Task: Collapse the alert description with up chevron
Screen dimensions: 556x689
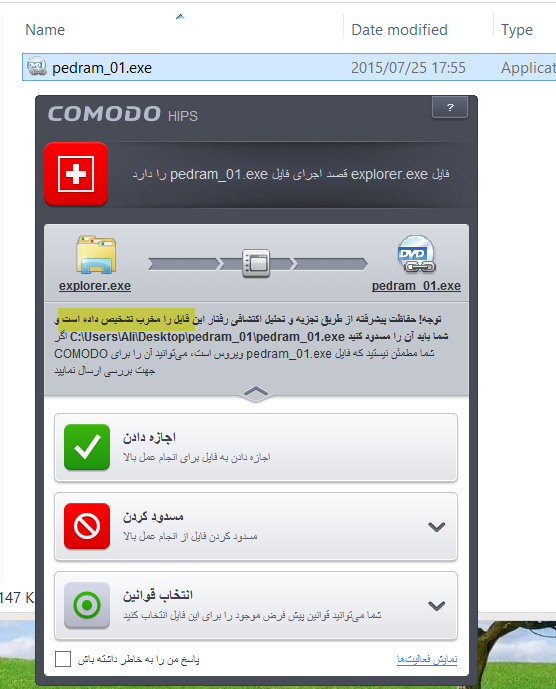Action: click(256, 392)
